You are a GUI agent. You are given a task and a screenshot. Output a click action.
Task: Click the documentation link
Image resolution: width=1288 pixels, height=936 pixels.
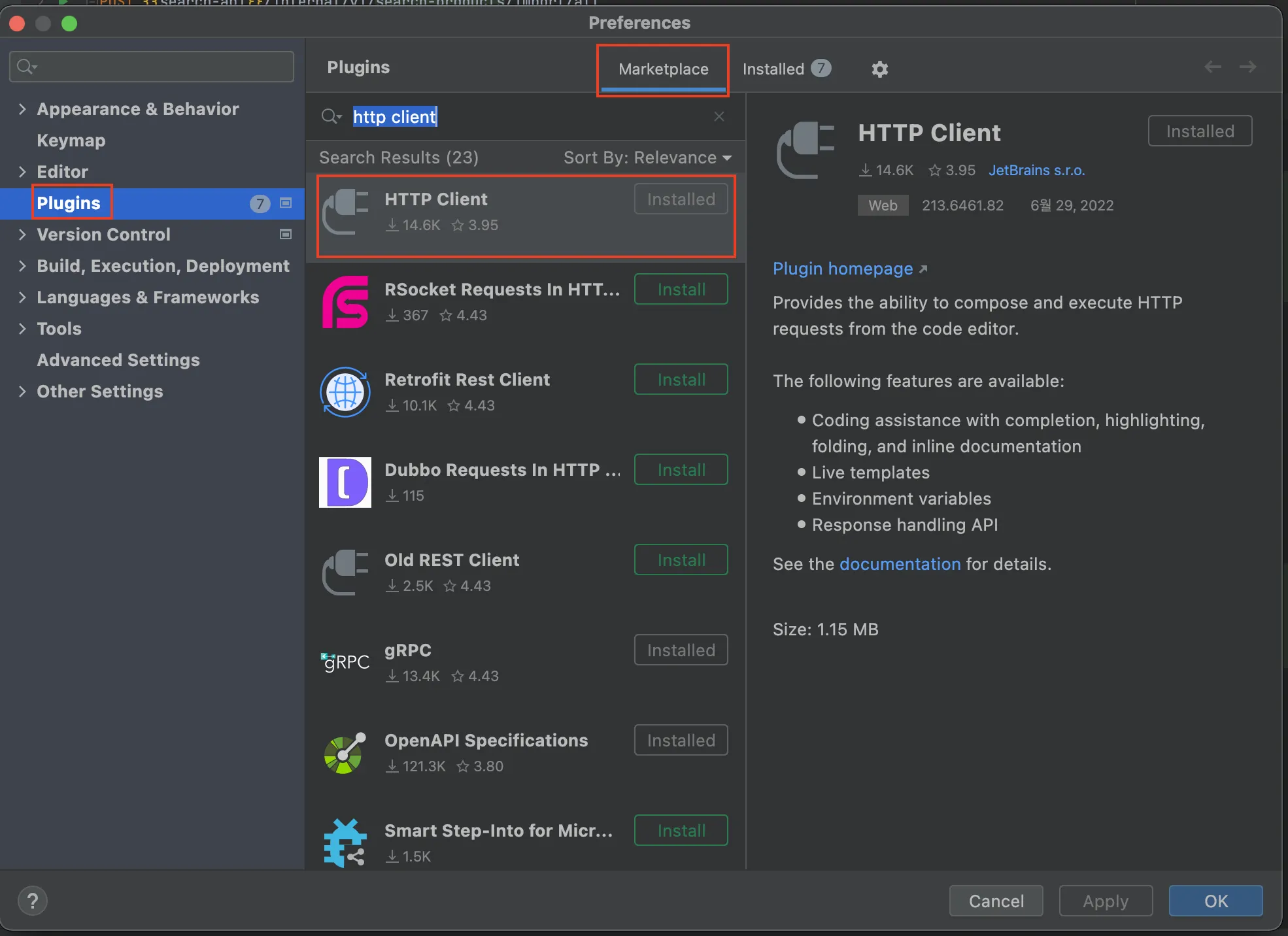pyautogui.click(x=900, y=564)
